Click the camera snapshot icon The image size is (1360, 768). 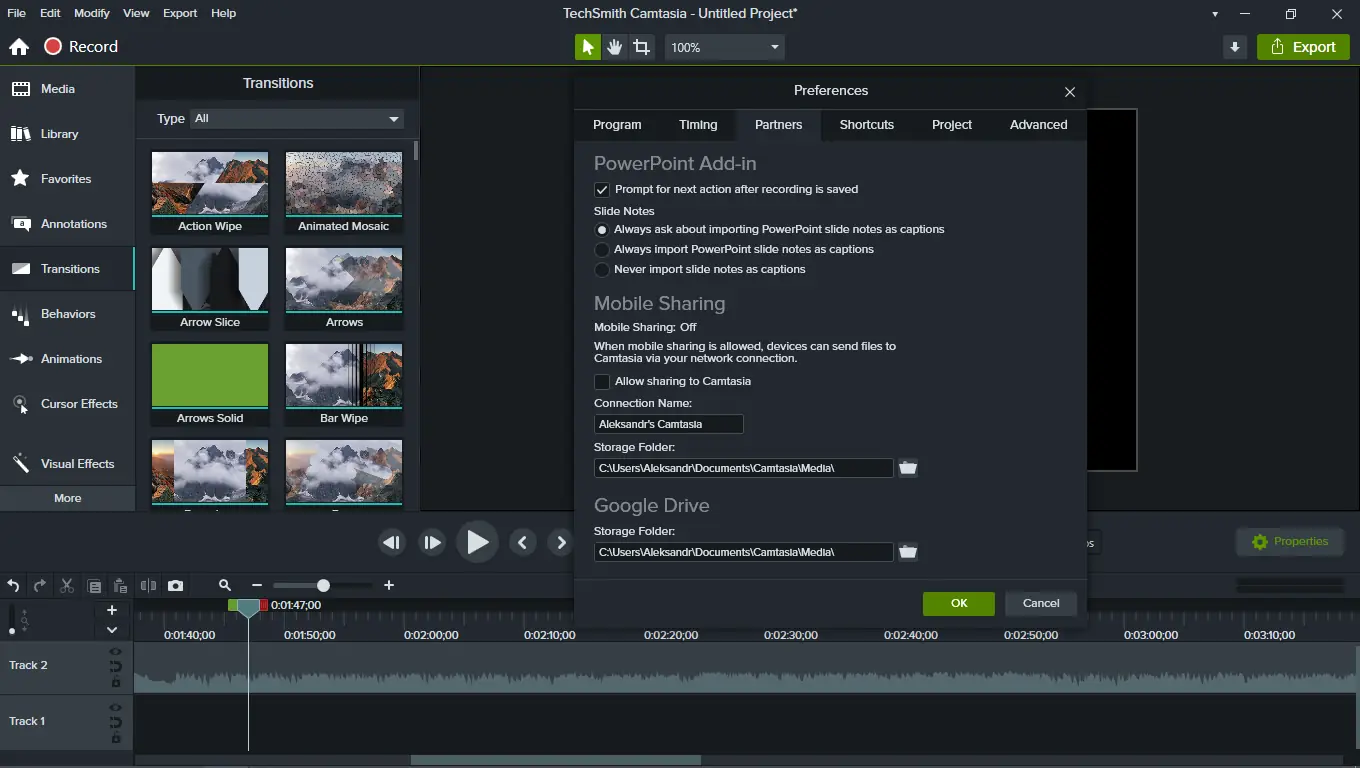point(176,586)
